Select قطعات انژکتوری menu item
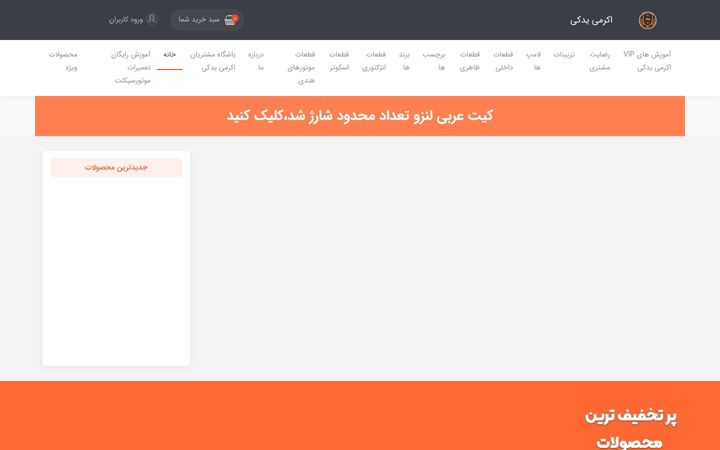Image resolution: width=720 pixels, height=450 pixels. tap(374, 61)
